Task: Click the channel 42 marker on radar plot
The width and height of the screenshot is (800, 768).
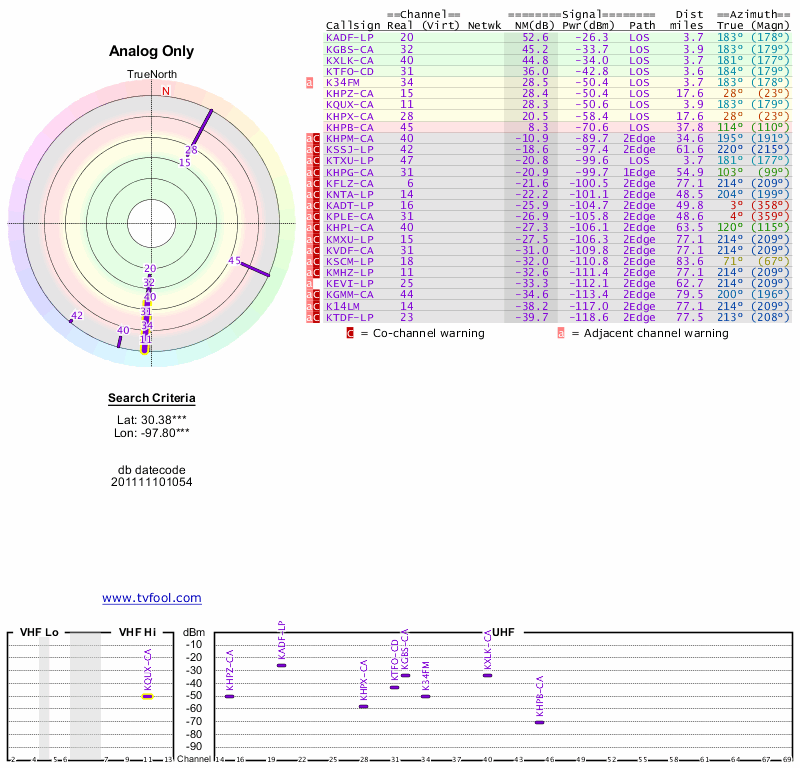Action: [x=72, y=319]
